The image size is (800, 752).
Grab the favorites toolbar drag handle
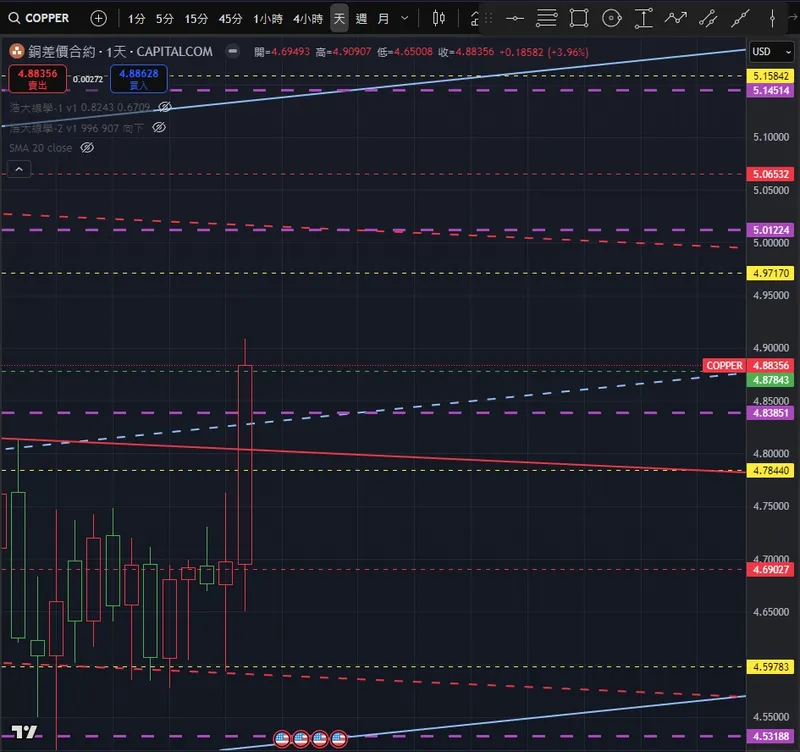tap(488, 19)
